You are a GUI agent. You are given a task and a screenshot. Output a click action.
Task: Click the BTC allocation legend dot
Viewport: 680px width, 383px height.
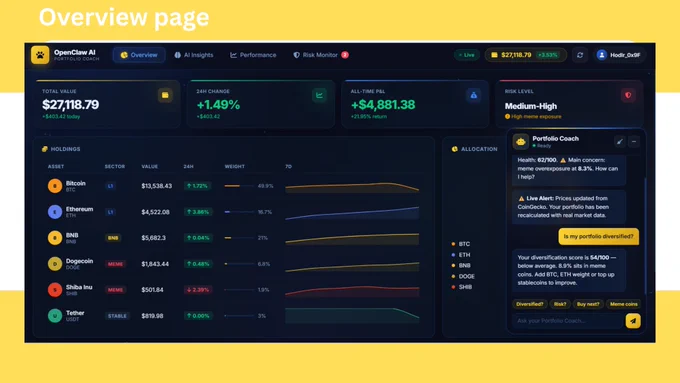(454, 244)
